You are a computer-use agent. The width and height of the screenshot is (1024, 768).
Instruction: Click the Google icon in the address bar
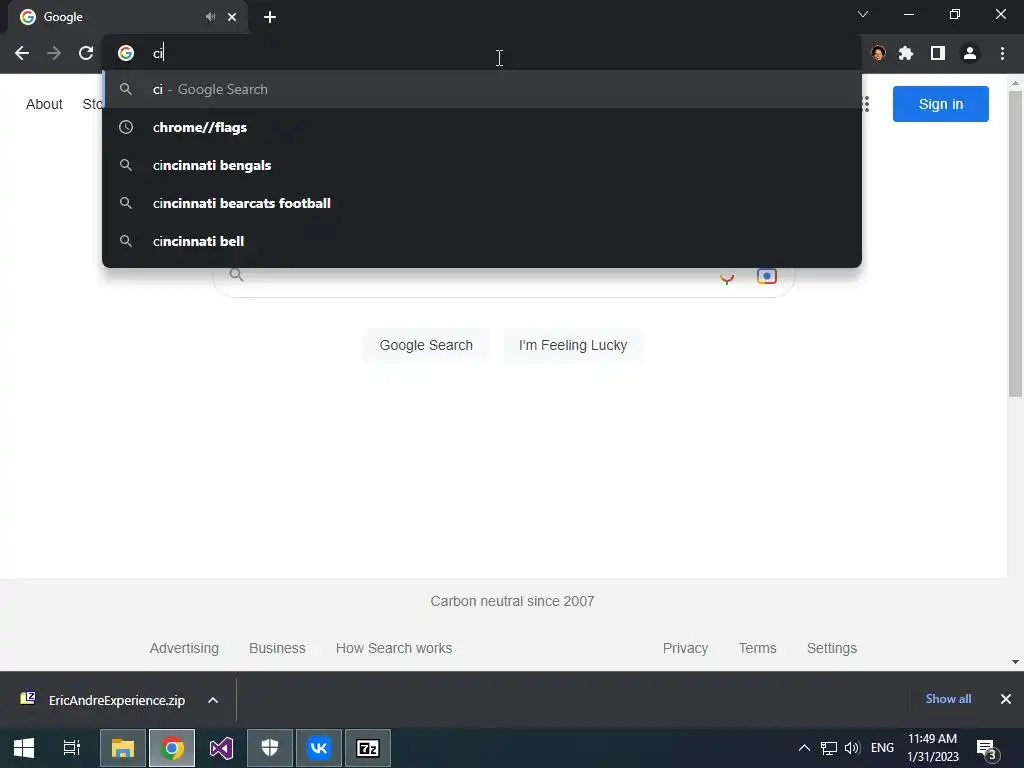coord(126,53)
